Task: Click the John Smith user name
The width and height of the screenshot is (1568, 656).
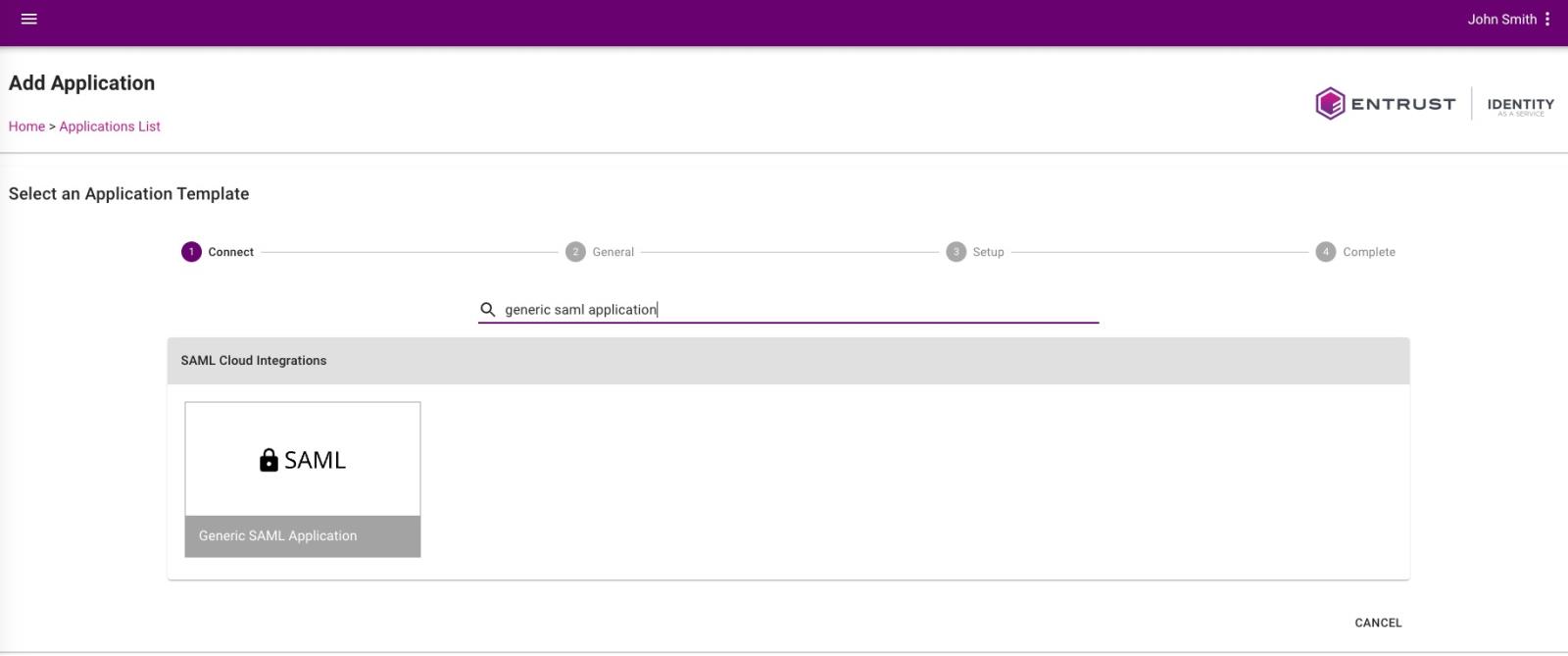Action: coord(1500,19)
